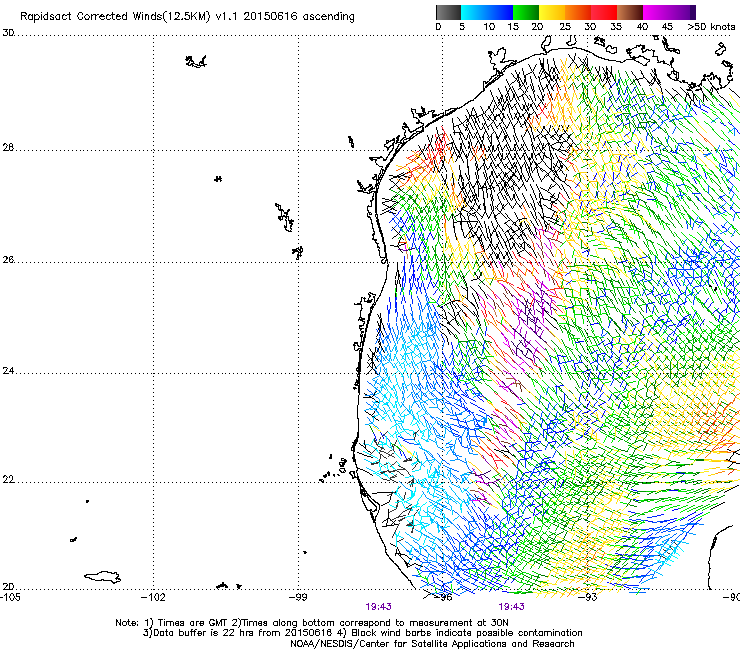Click the legend value '10'
Viewport: 740px width, 650px height.
[489, 27]
